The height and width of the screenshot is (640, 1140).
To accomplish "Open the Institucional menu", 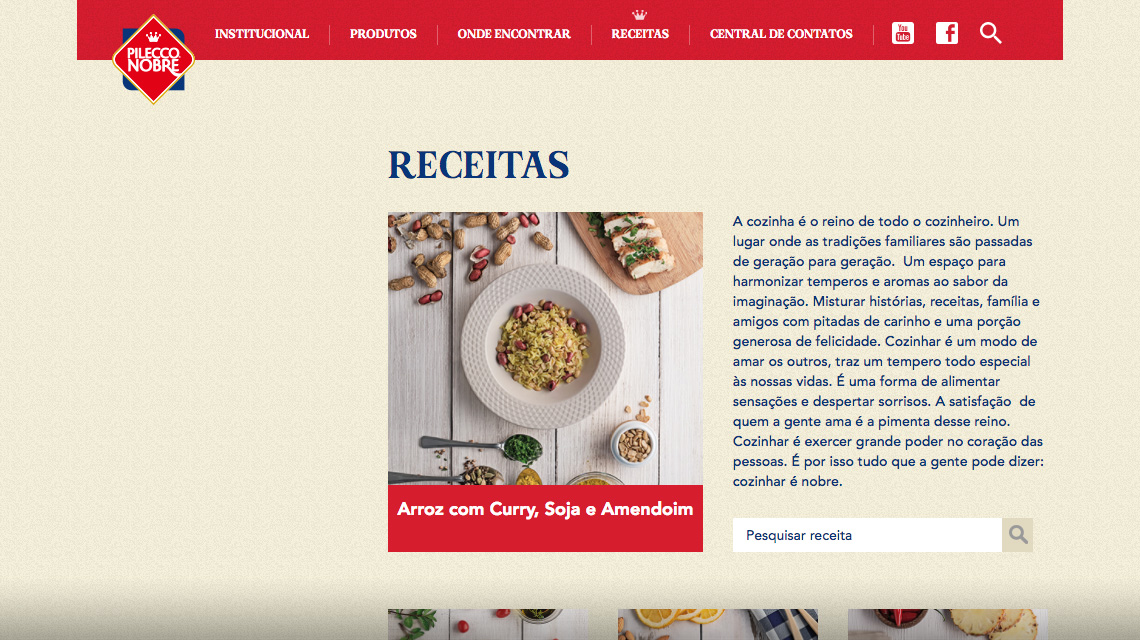I will 262,33.
